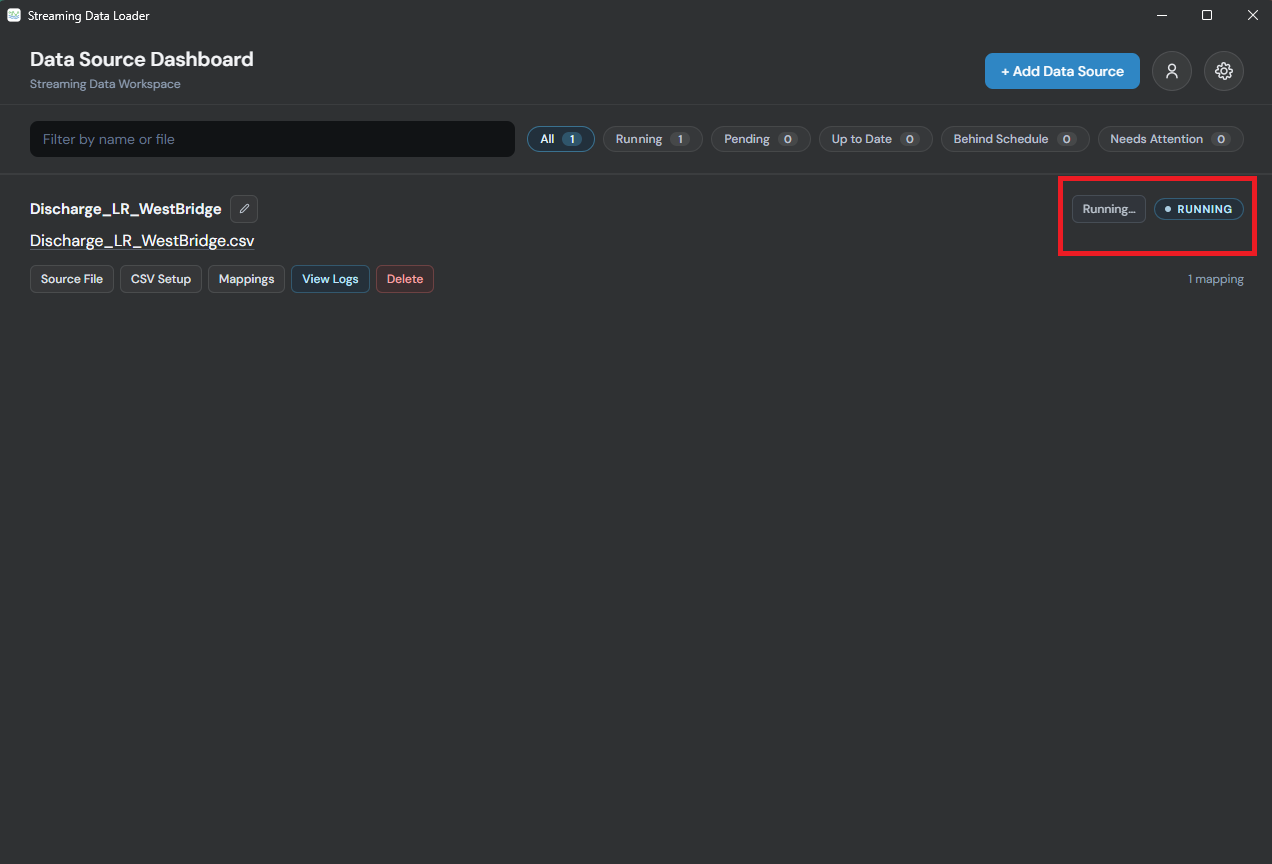Delete the Discharge_LR_WestBridge data source
1272x864 pixels.
[405, 279]
